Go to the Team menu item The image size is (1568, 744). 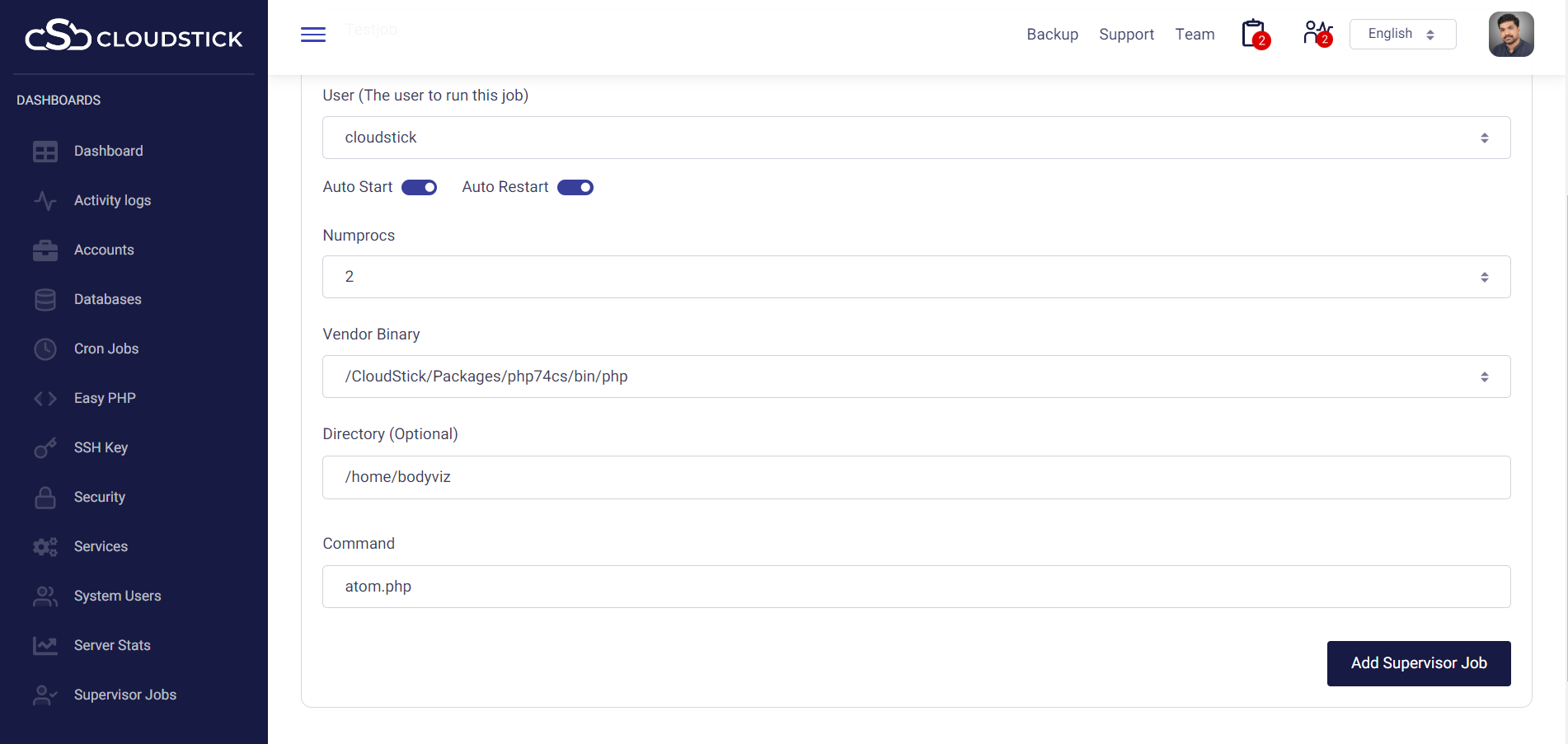(x=1195, y=35)
